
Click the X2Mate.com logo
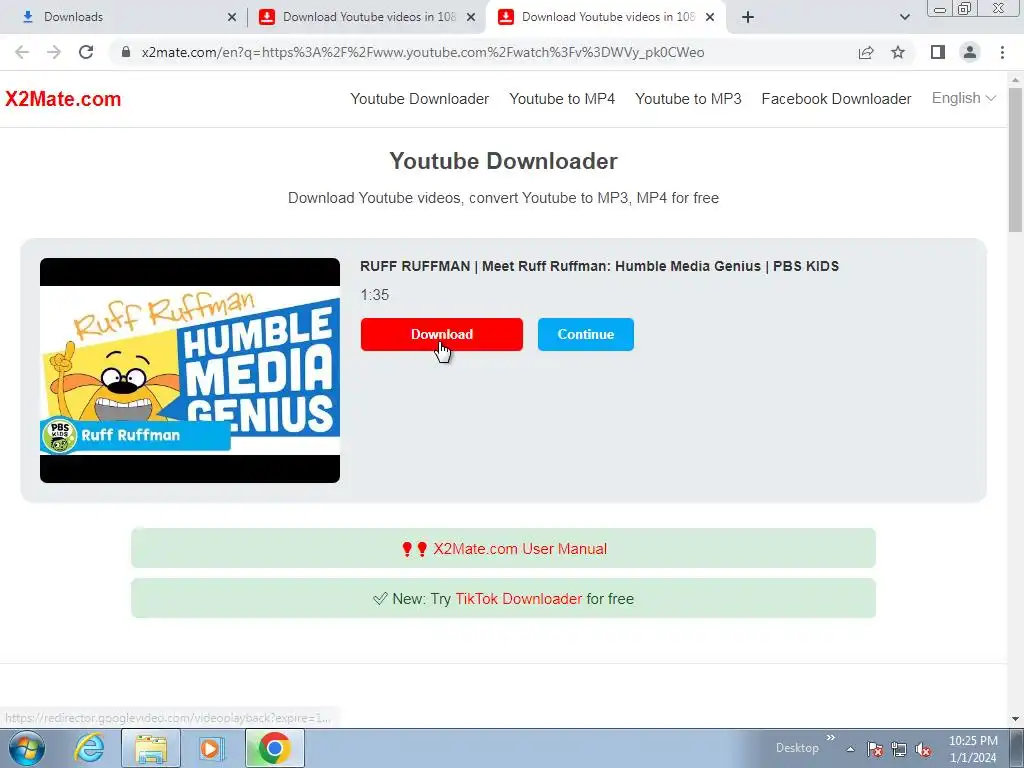[63, 99]
